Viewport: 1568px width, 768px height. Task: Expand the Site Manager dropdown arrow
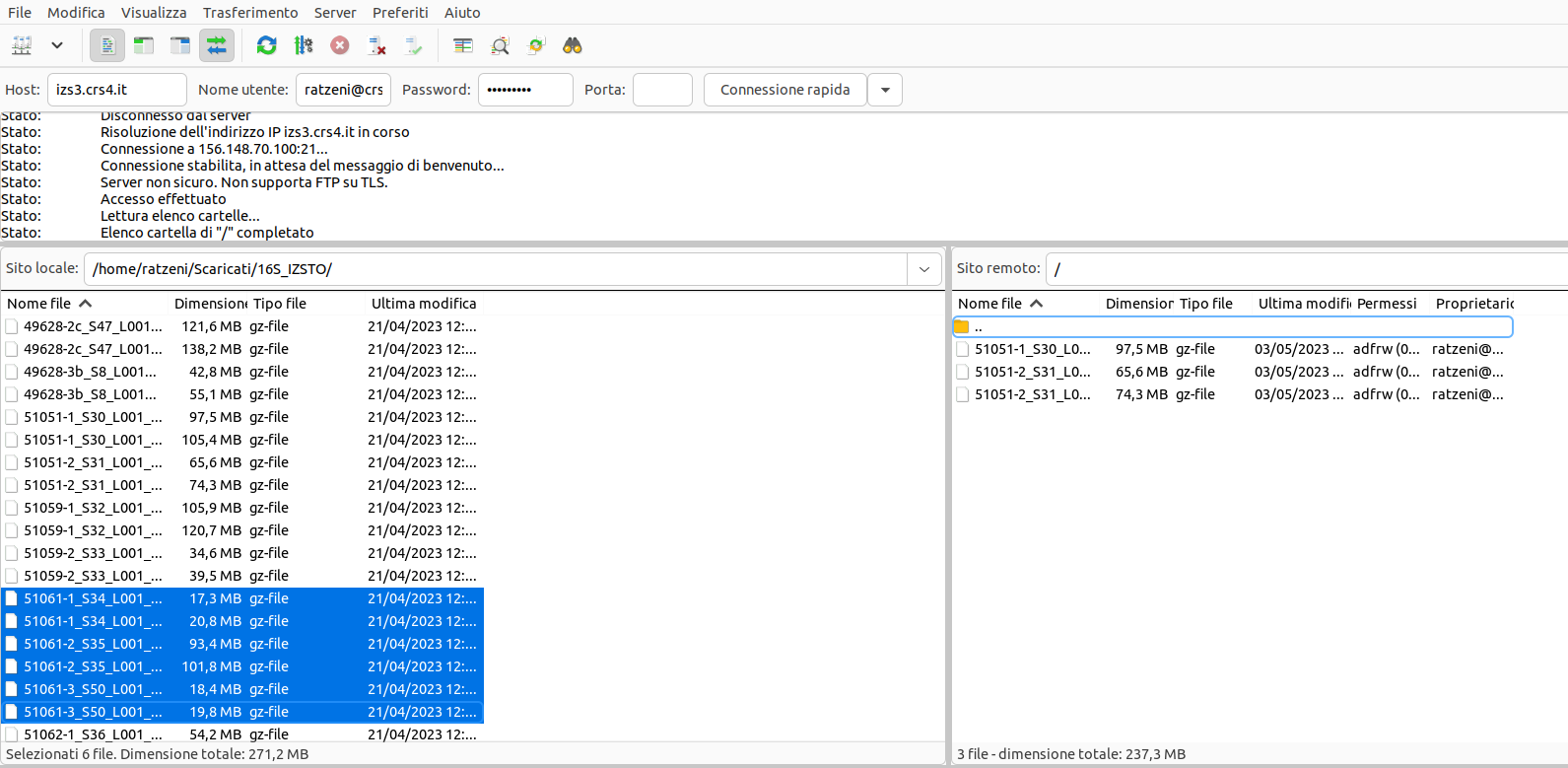[x=57, y=45]
